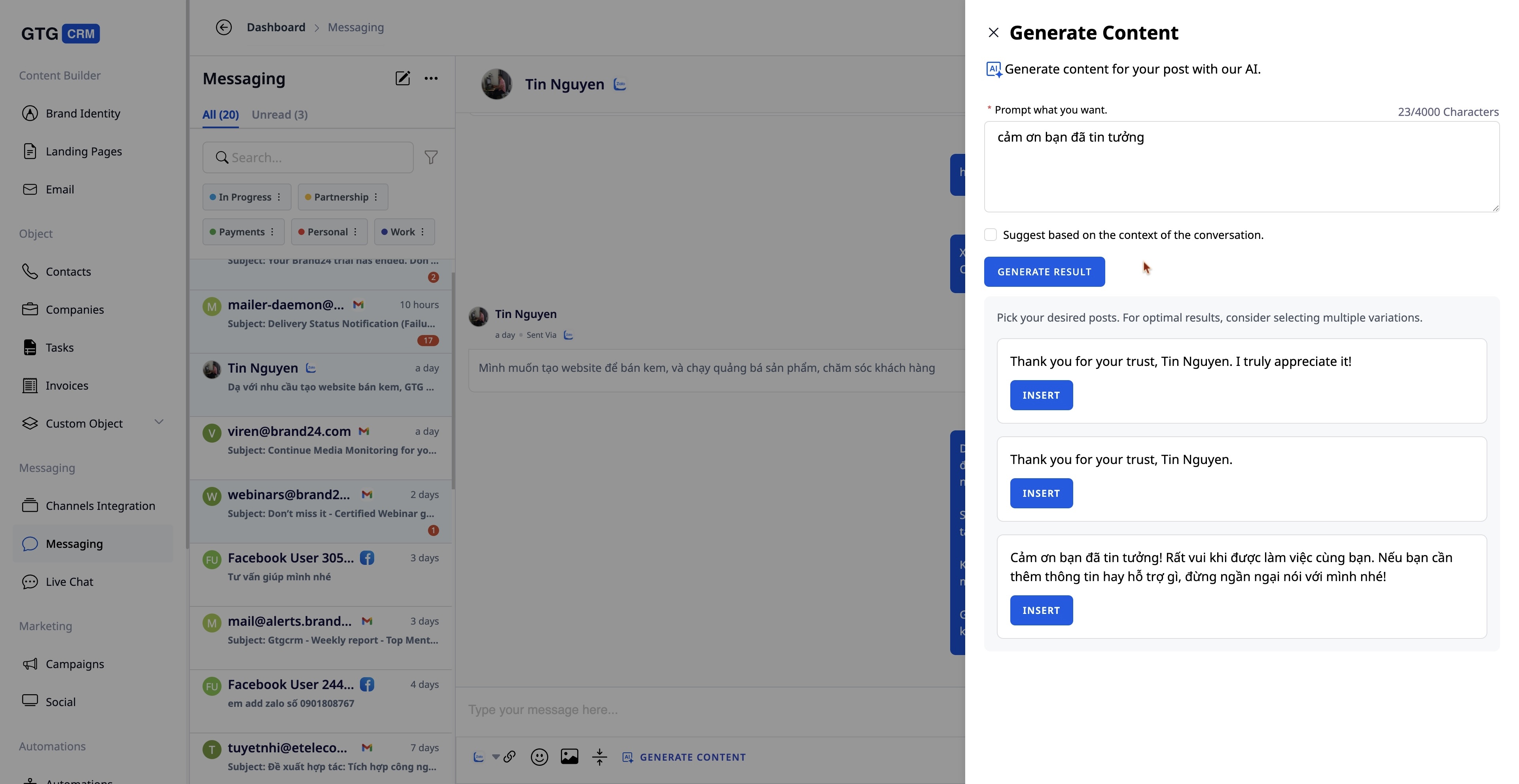The height and width of the screenshot is (784, 1519).
Task: Click the compose new message icon
Action: [x=402, y=78]
